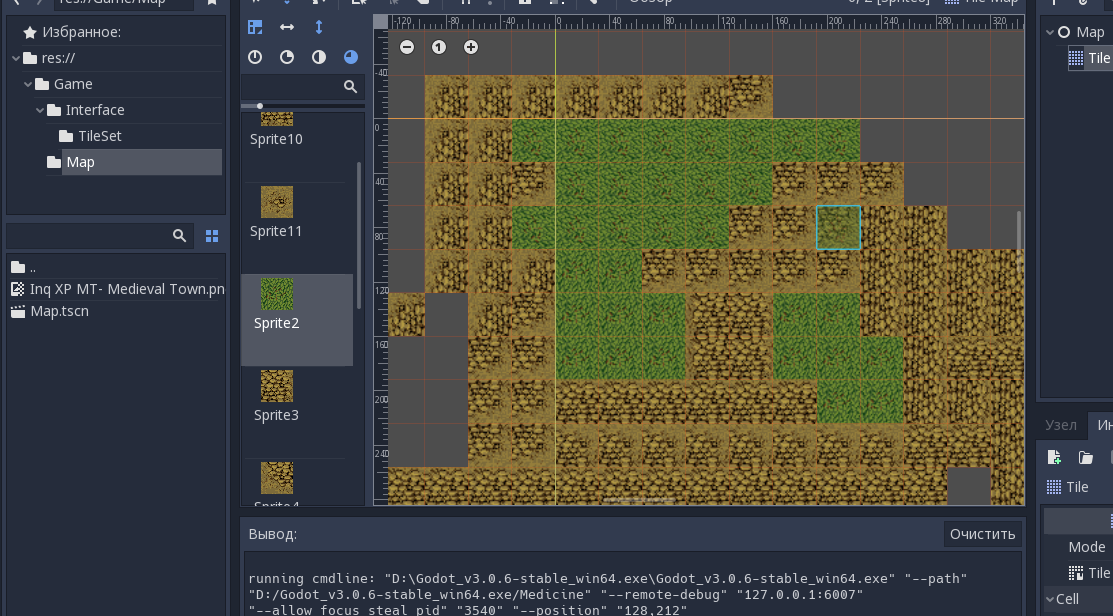Toggle the tile transpose option

(x=255, y=27)
